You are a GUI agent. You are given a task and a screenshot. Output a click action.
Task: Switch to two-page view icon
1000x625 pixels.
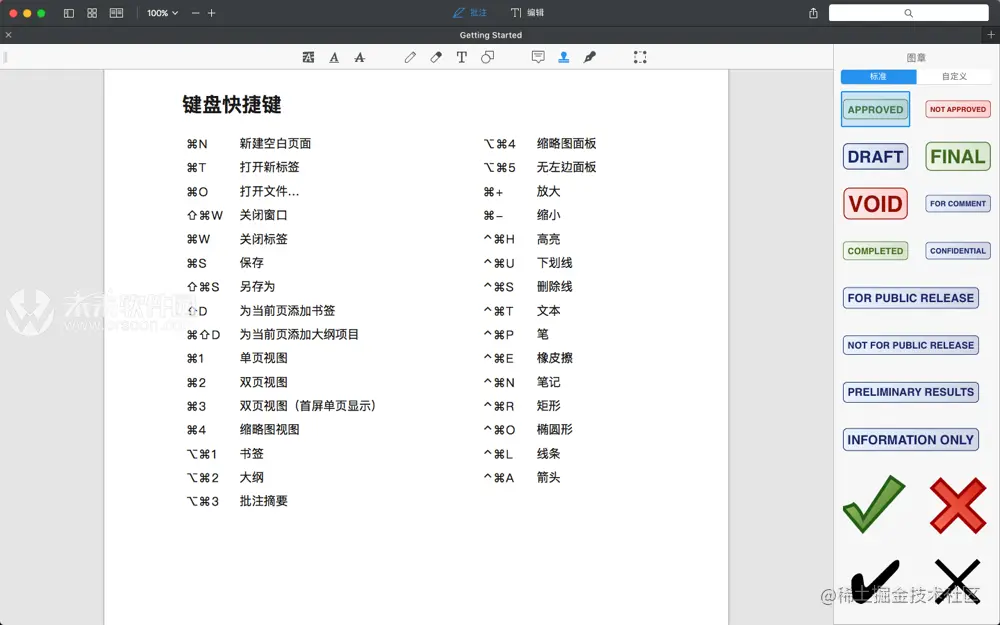(x=116, y=13)
